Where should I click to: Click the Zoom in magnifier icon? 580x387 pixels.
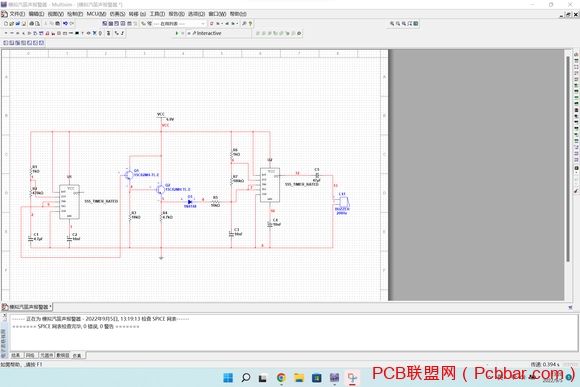click(x=392, y=23)
